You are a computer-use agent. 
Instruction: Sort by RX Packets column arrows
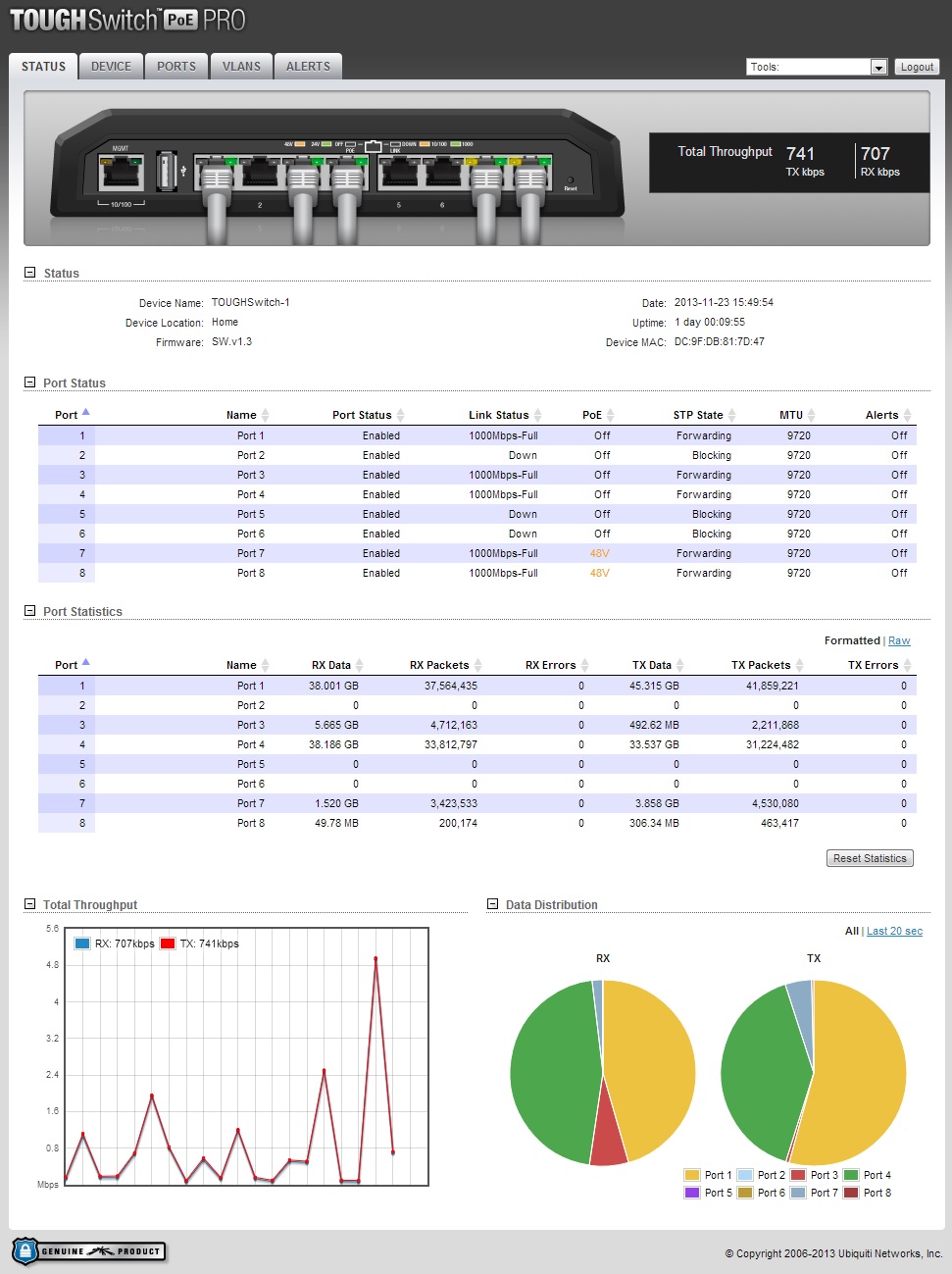pos(477,665)
